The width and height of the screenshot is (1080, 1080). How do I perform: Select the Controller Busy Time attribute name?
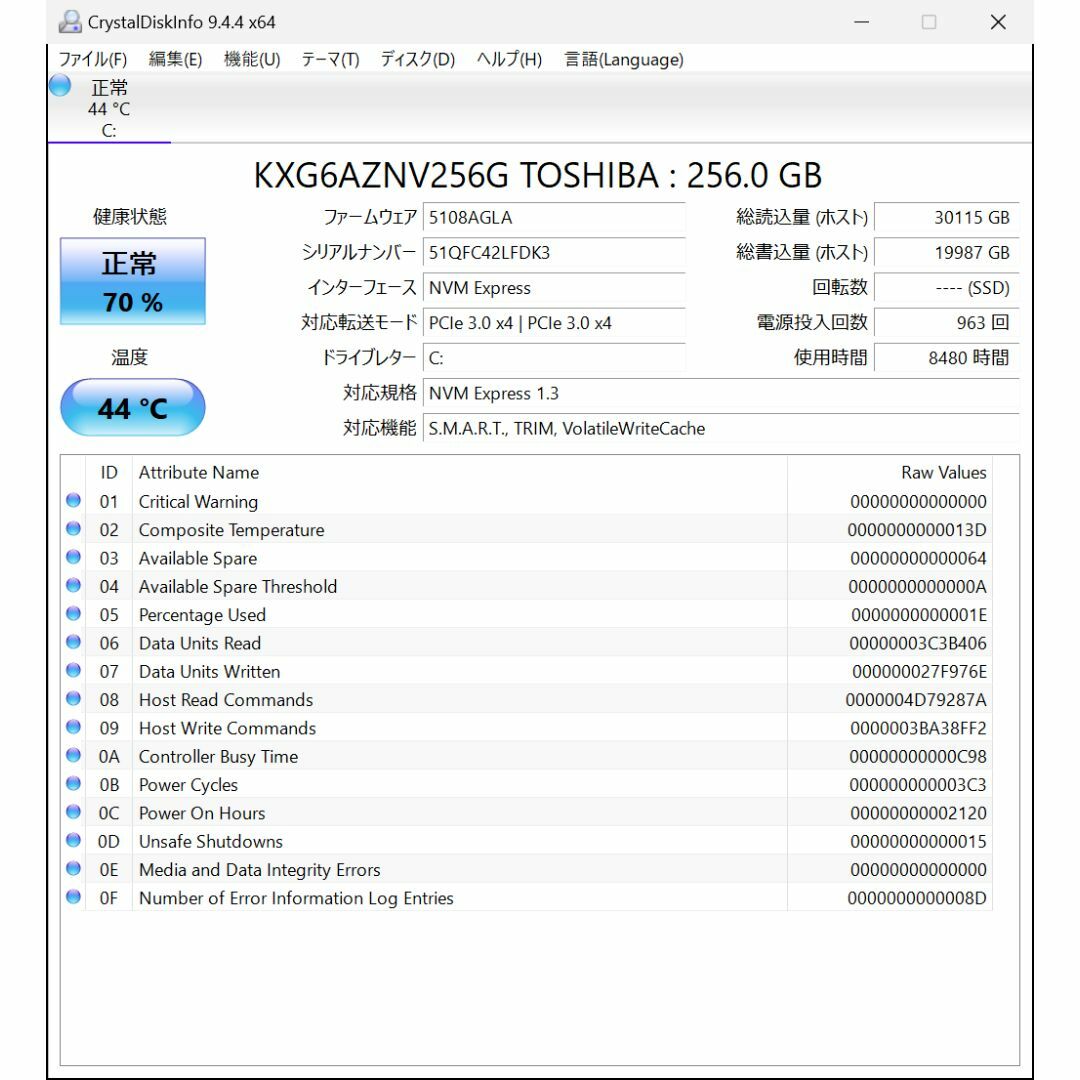pos(218,756)
